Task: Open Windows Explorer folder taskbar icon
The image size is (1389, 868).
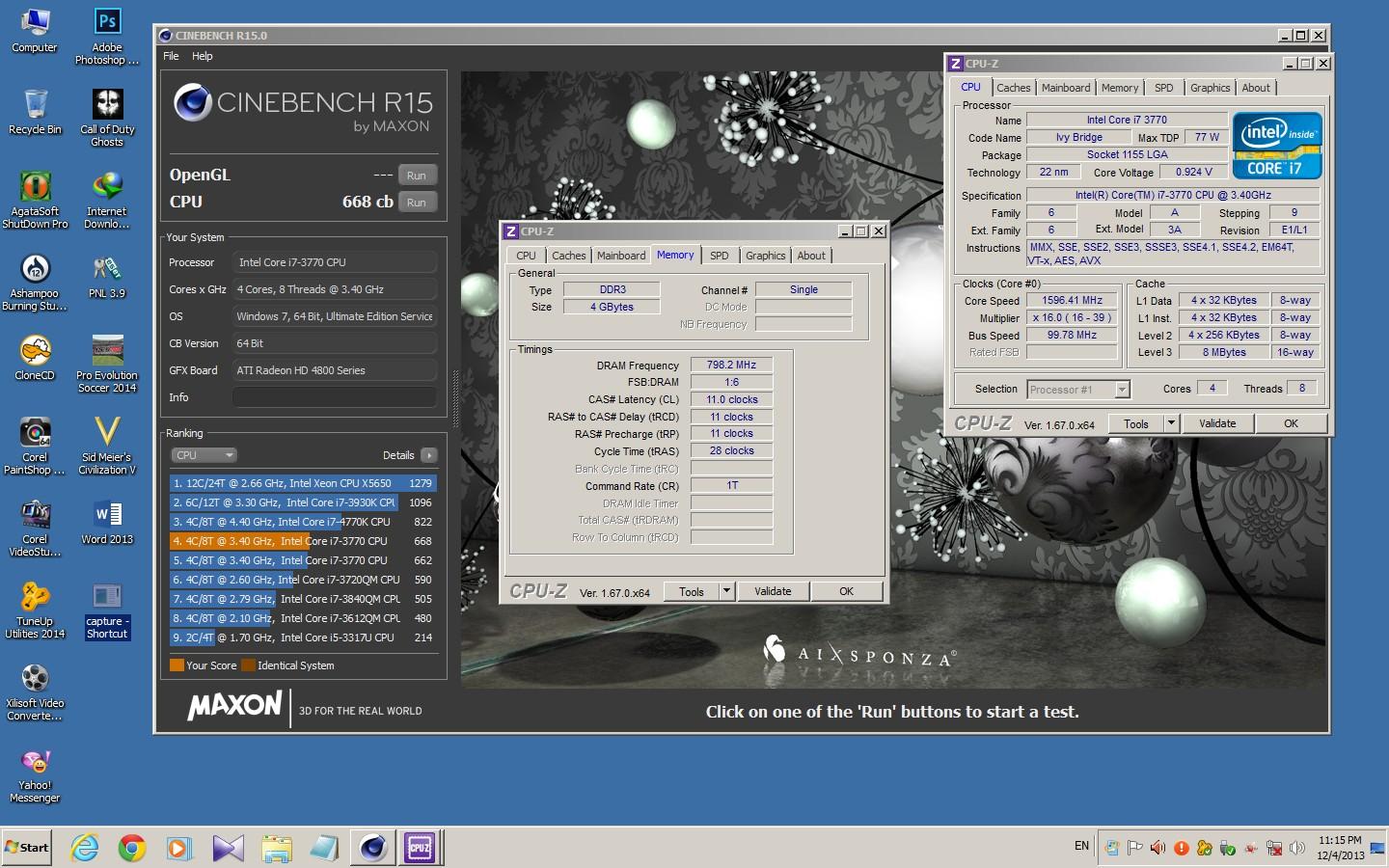Action: coord(276,848)
